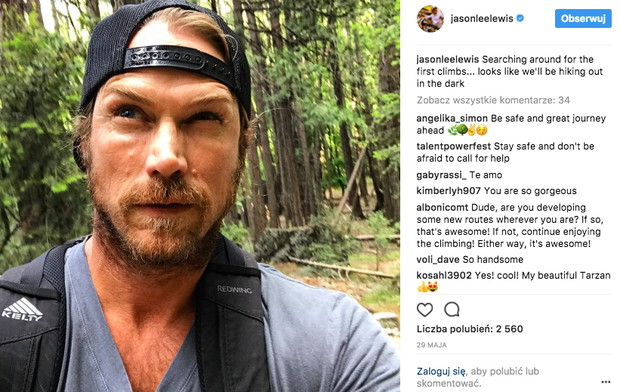This screenshot has height=392, width=620.
Task: Like the post with heart icon
Action: click(x=425, y=310)
